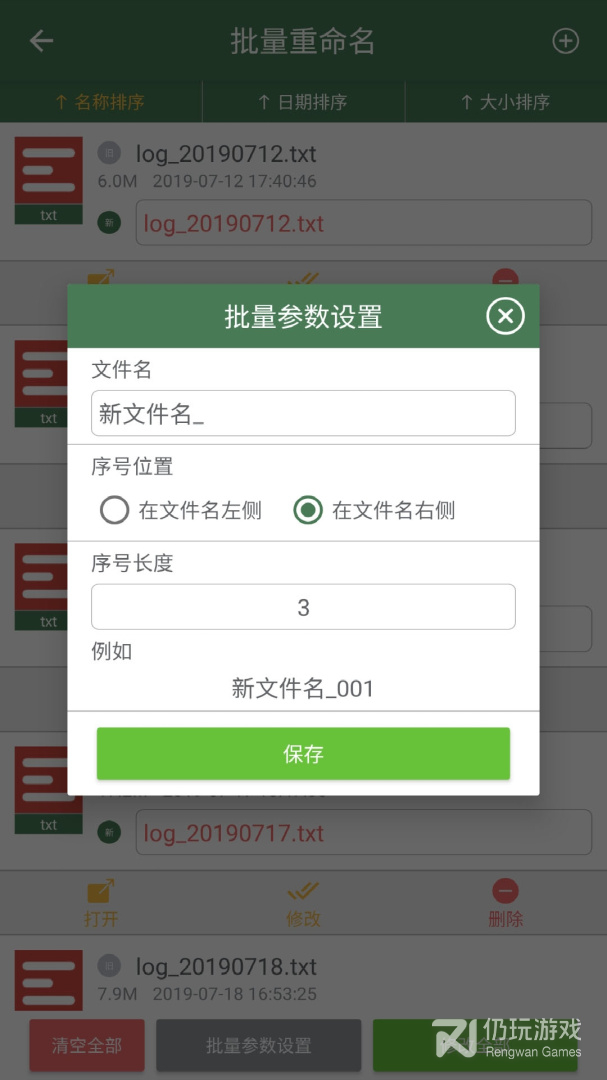Click the 批量参数设置 bottom button
This screenshot has height=1080, width=607.
tap(258, 1045)
